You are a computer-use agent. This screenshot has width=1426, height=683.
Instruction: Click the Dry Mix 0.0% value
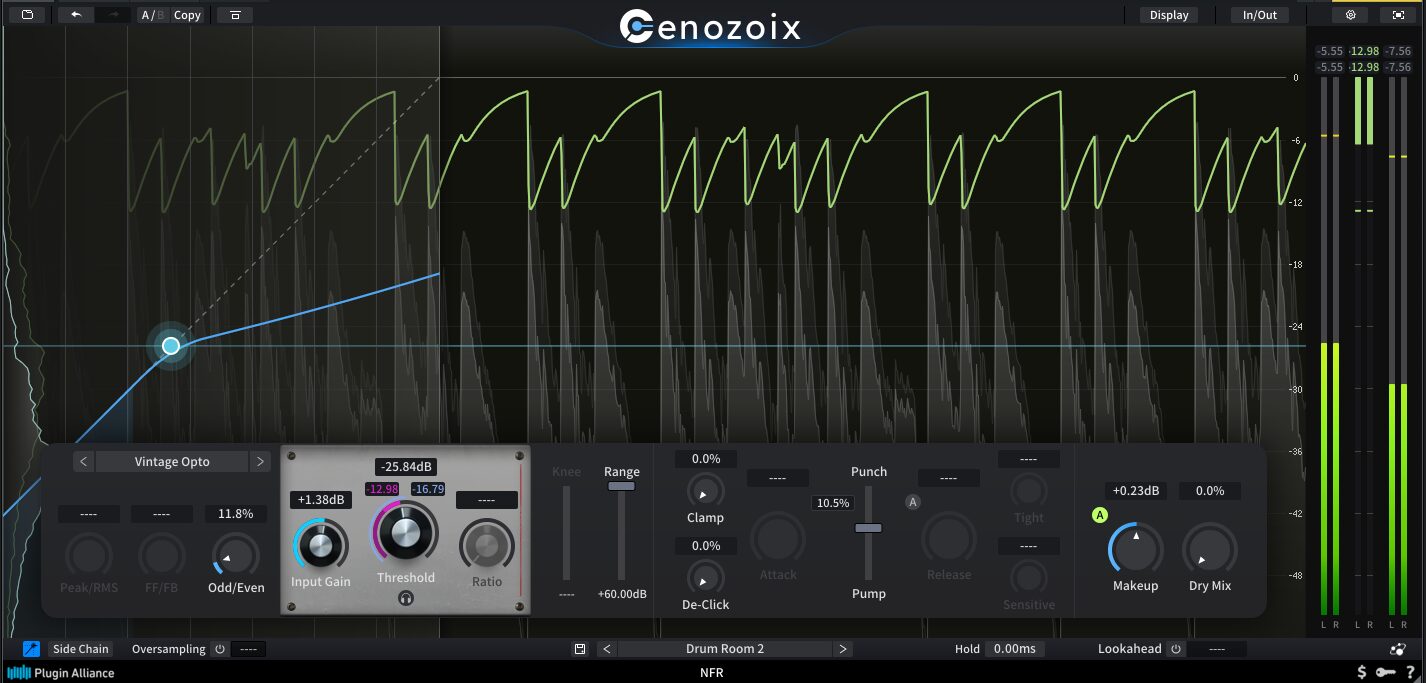[x=1210, y=491]
